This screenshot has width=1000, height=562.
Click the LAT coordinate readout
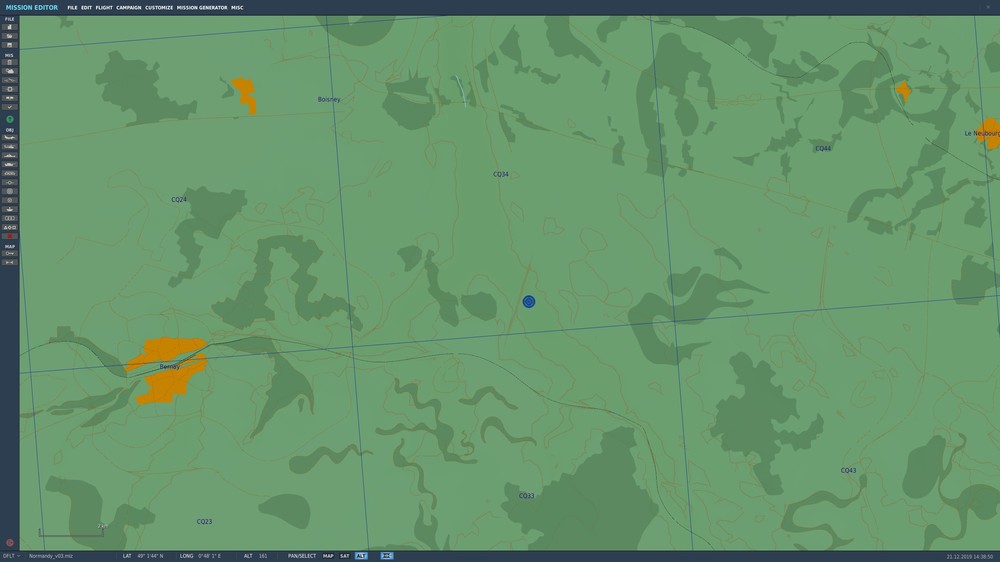tap(143, 556)
